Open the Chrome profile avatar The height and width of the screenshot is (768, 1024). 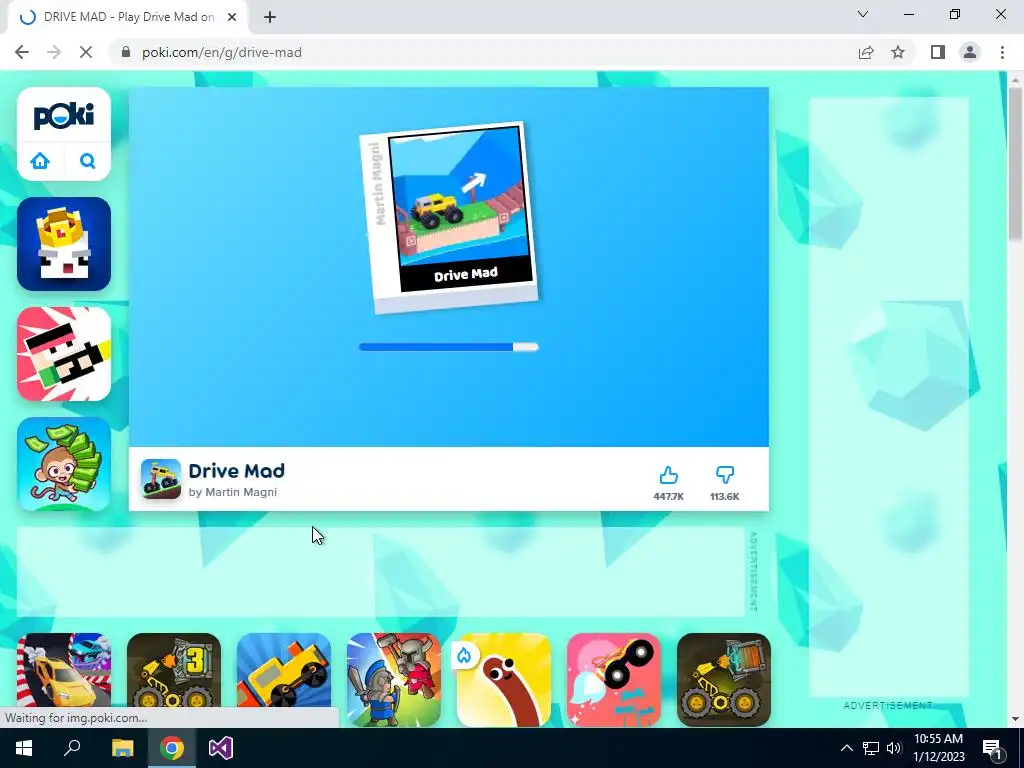click(970, 52)
